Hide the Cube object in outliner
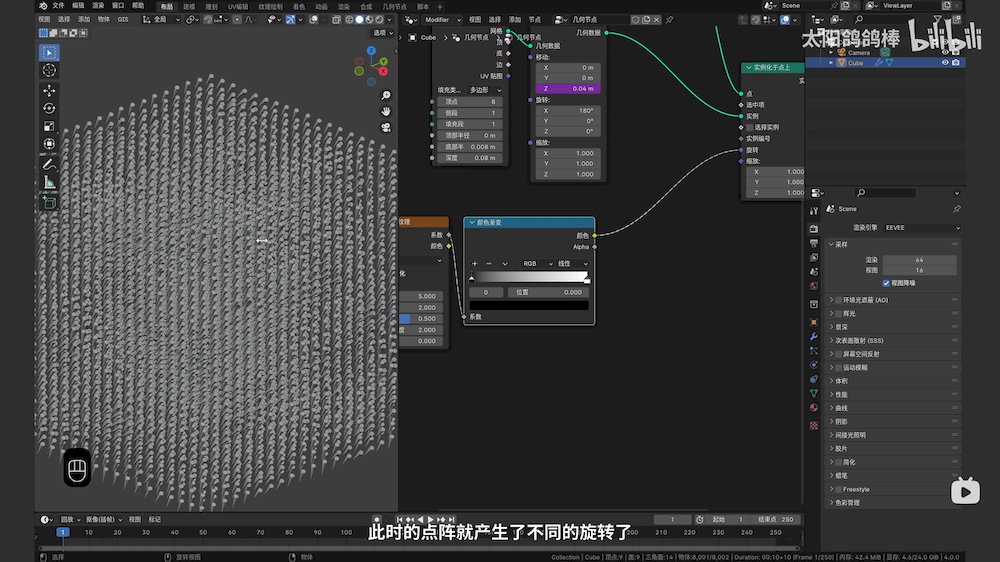 click(945, 63)
